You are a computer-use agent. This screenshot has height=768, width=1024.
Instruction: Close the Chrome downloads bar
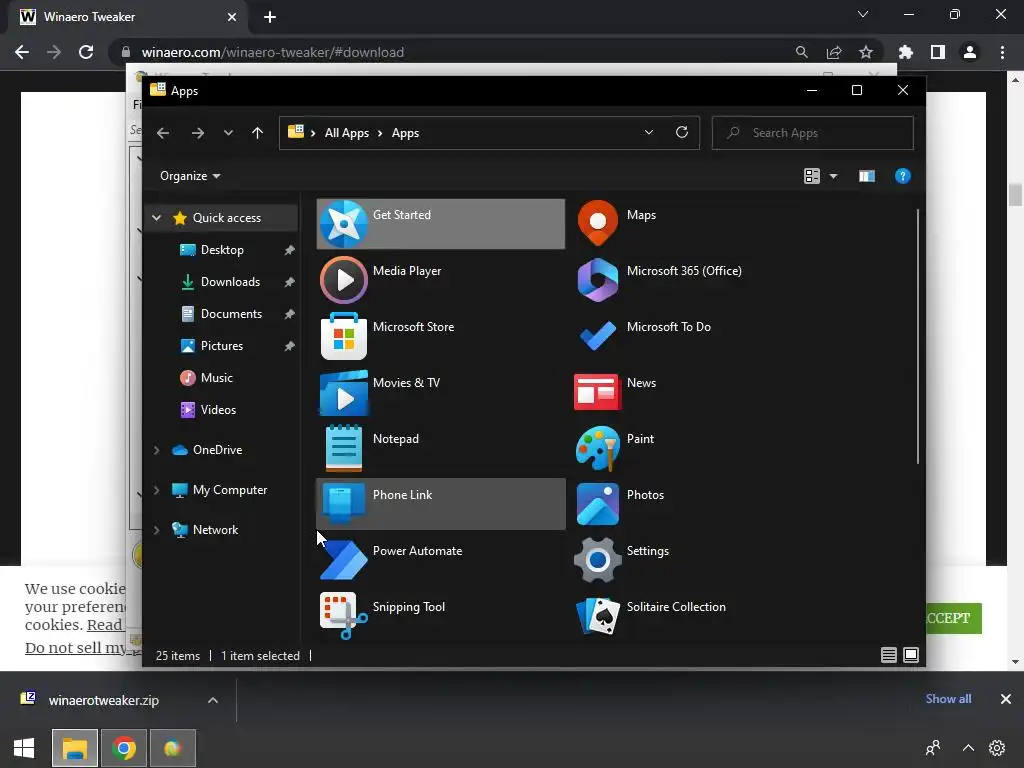pos(1006,699)
